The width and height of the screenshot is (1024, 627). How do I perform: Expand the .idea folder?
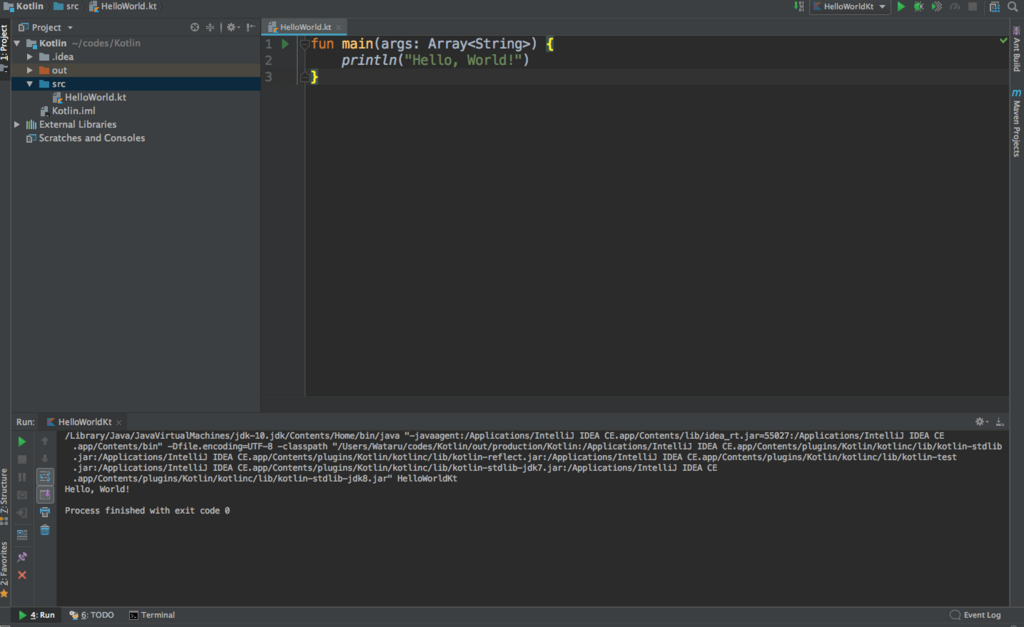pyautogui.click(x=29, y=57)
